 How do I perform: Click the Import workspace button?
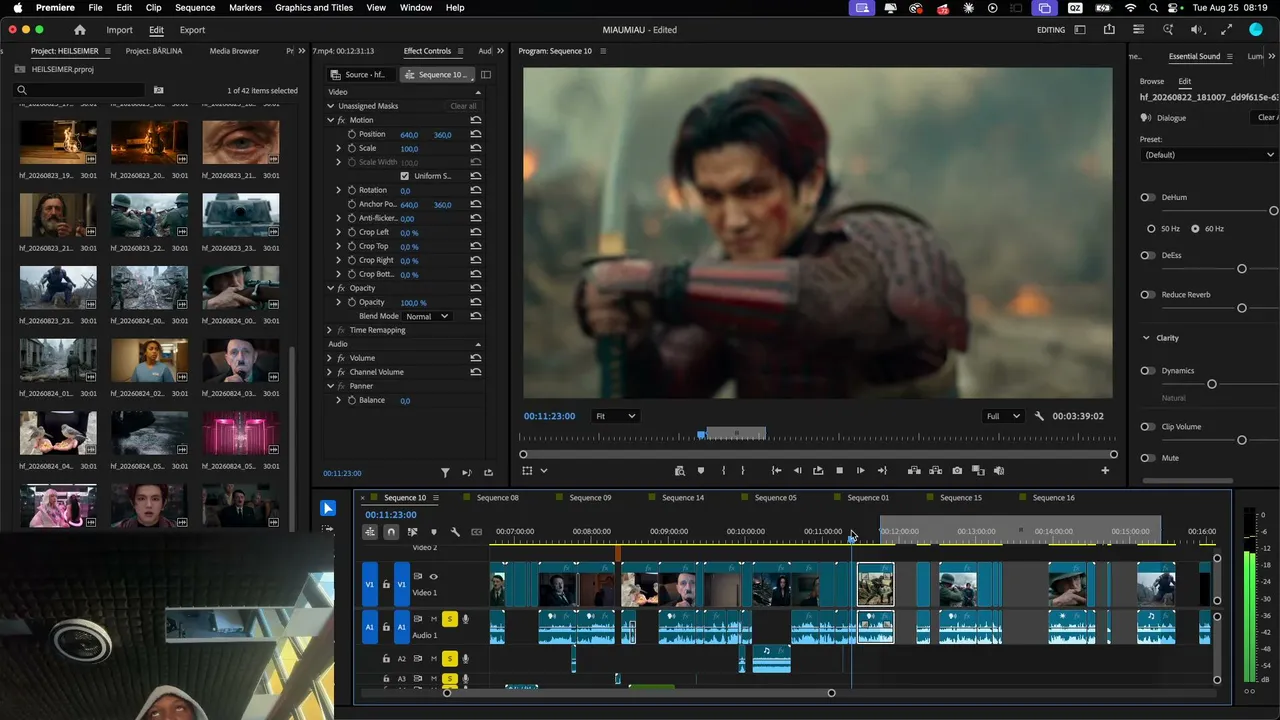[119, 30]
